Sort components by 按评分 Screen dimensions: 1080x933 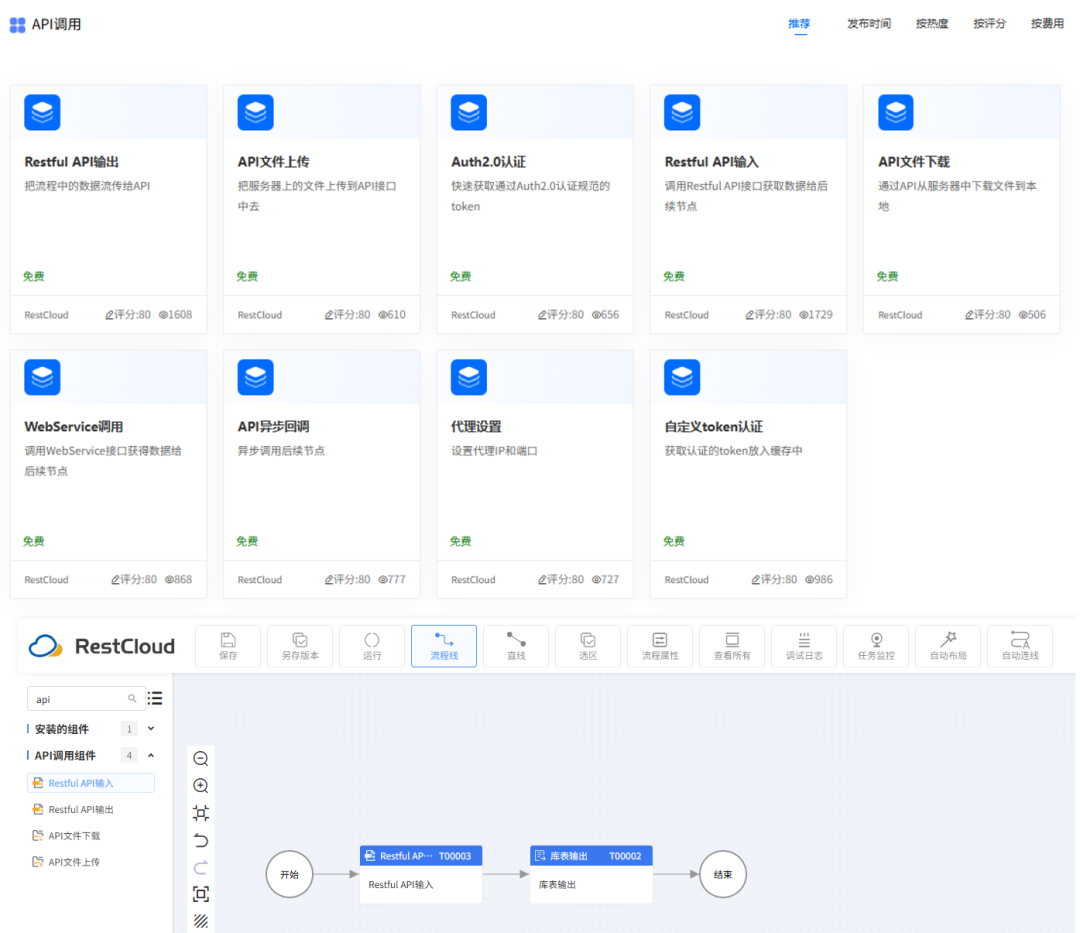[989, 23]
